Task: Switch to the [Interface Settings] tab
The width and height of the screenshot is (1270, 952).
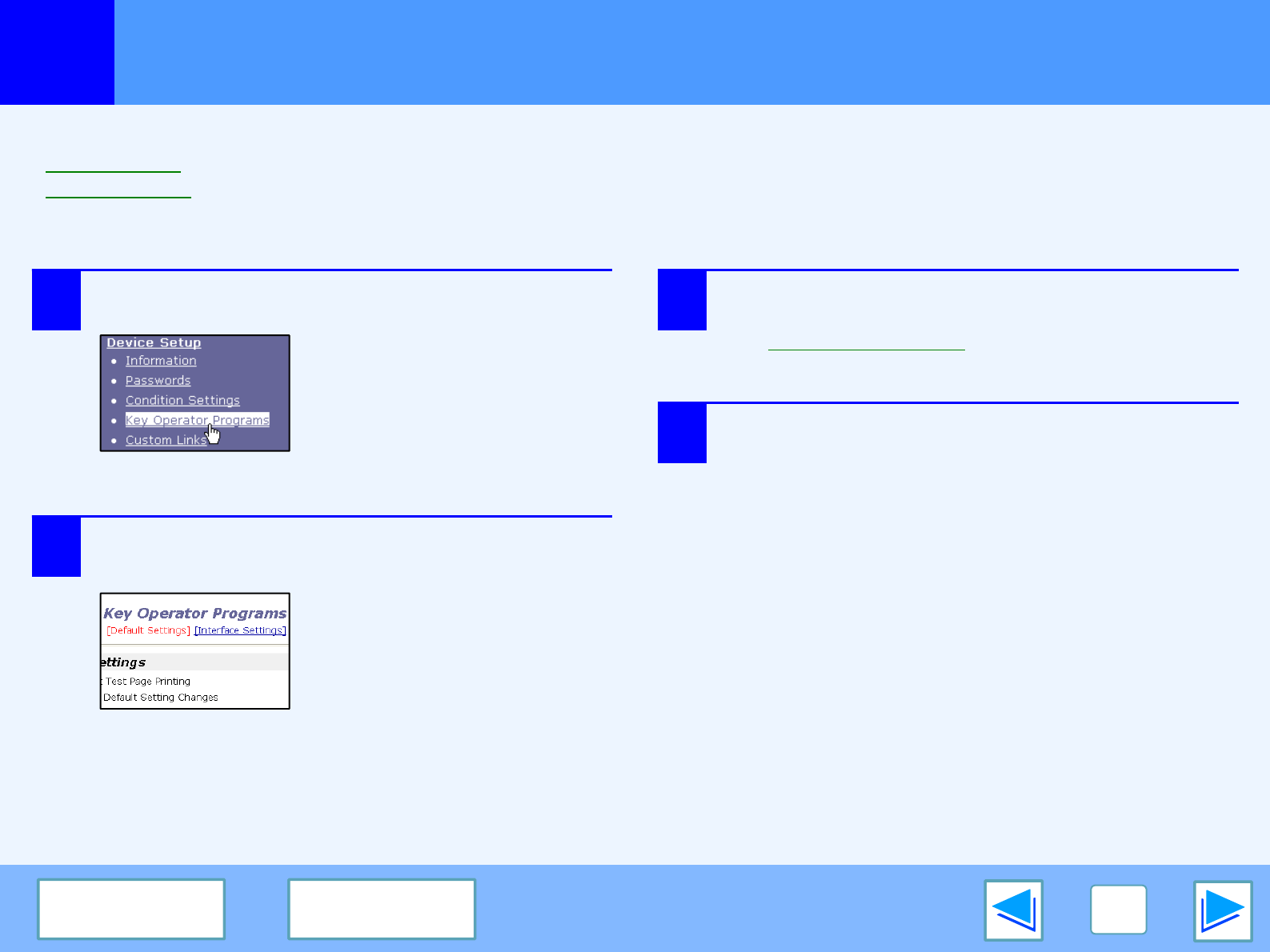Action: [240, 630]
